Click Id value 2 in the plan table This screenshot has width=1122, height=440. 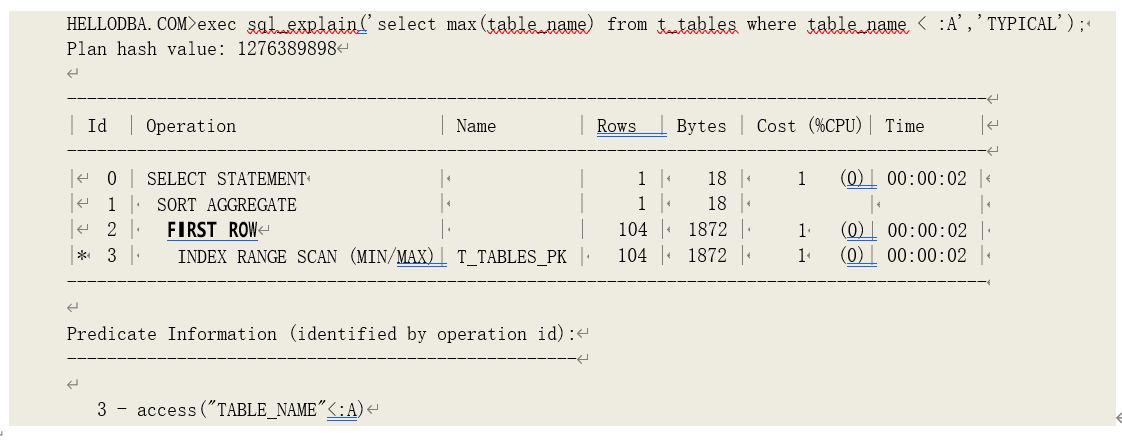(x=112, y=230)
